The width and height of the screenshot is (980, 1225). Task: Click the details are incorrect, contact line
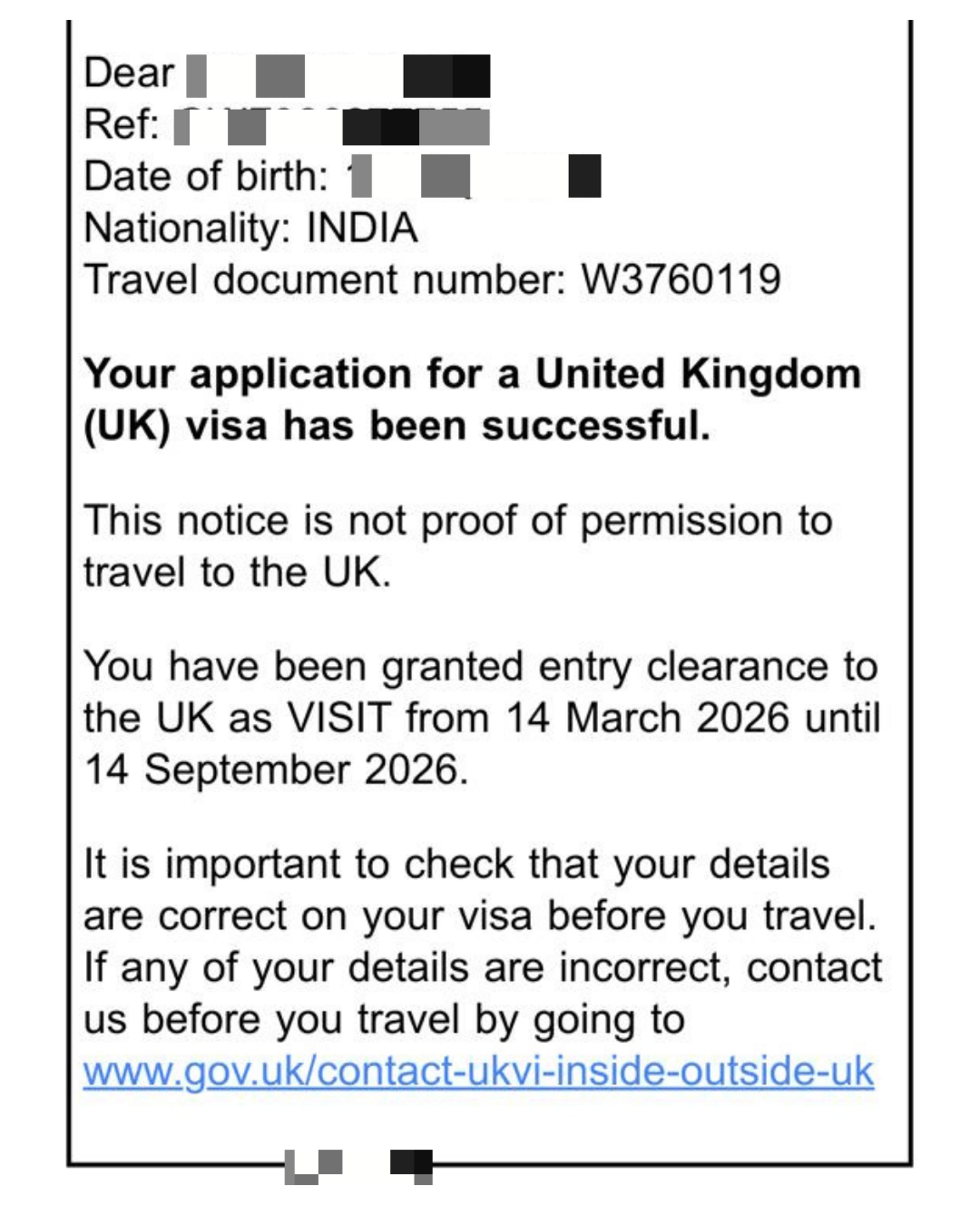(483, 967)
